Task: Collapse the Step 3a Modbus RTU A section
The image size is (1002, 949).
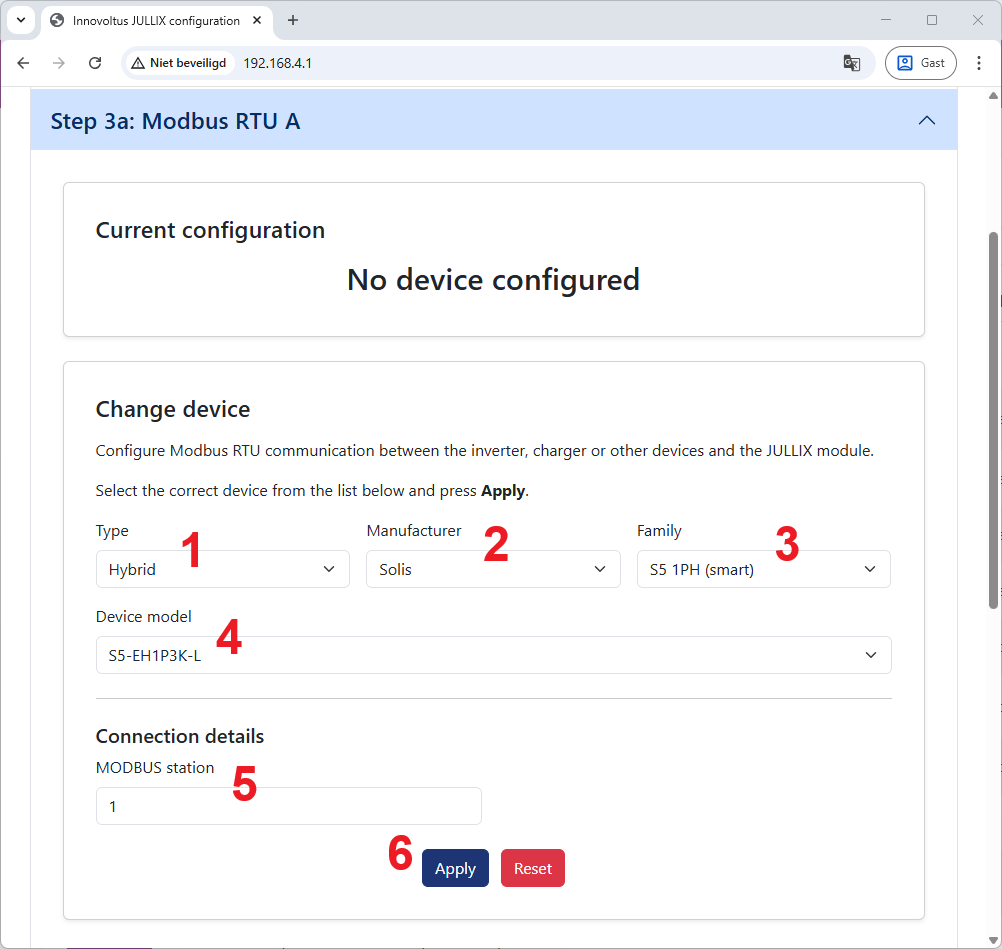Action: coord(926,121)
